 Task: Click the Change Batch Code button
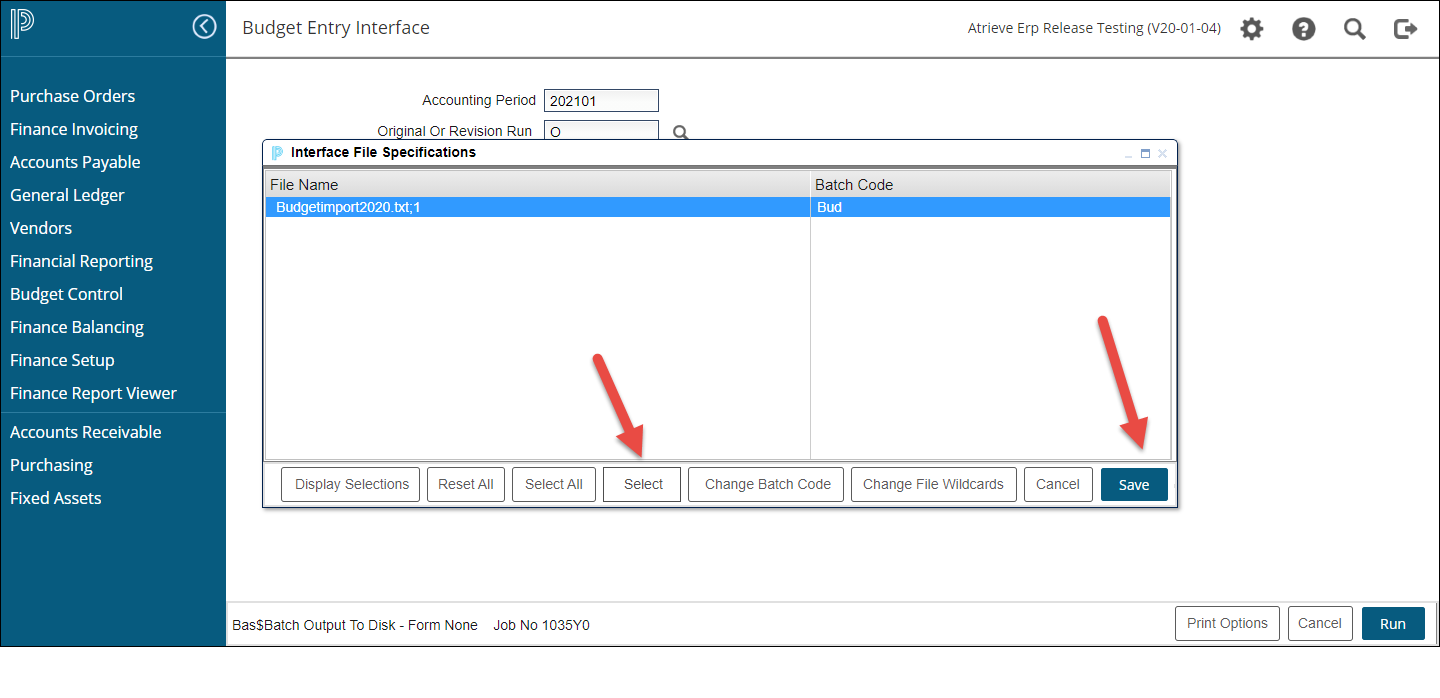pos(767,484)
